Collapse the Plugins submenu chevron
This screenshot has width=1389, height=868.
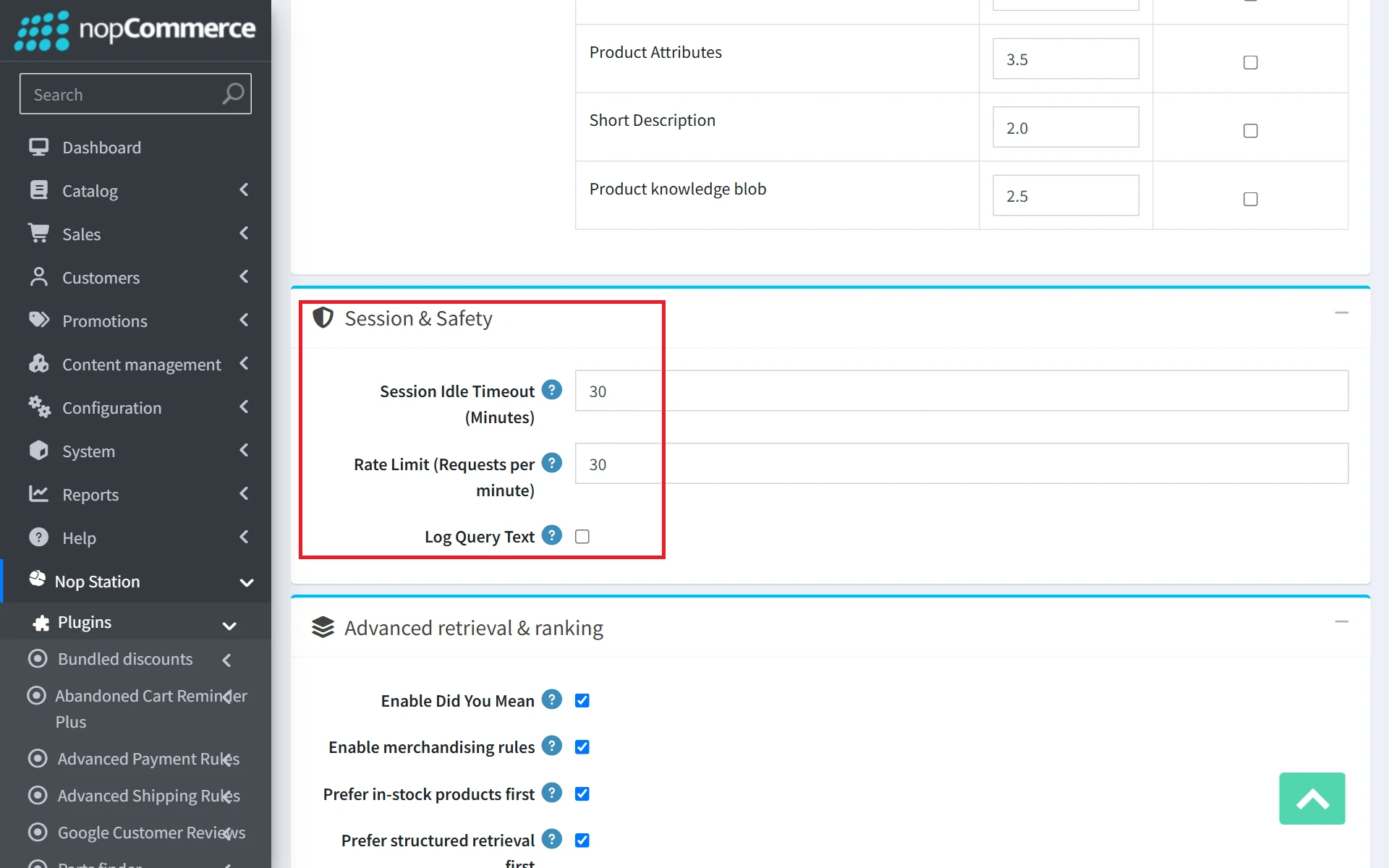(229, 626)
